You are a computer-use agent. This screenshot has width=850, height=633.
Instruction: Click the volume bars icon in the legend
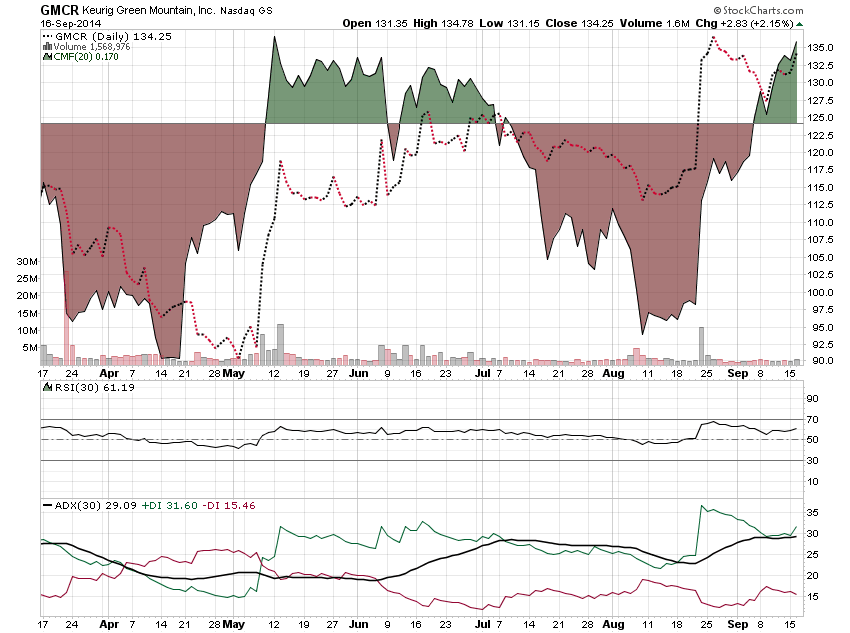(x=47, y=47)
